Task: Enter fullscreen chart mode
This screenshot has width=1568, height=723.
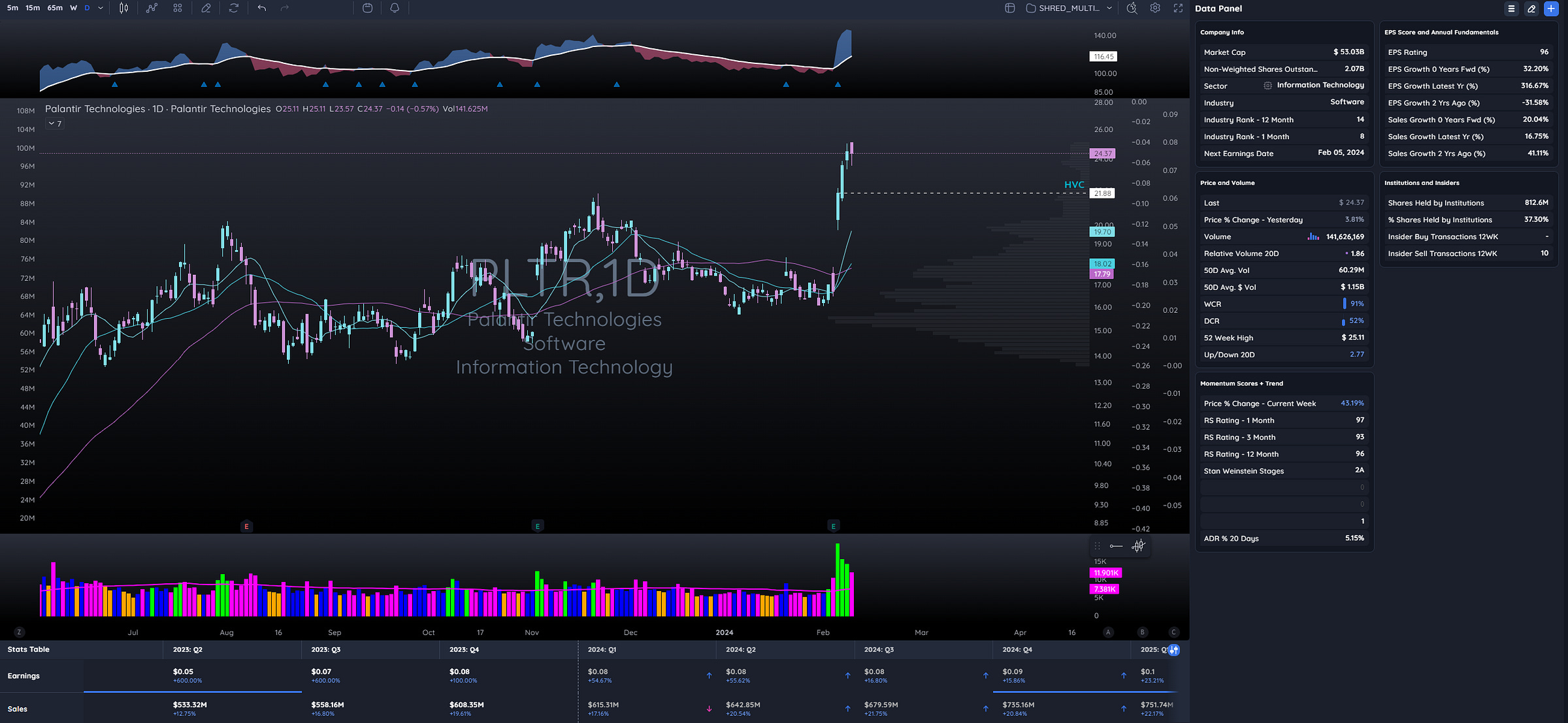Action: click(x=1178, y=8)
